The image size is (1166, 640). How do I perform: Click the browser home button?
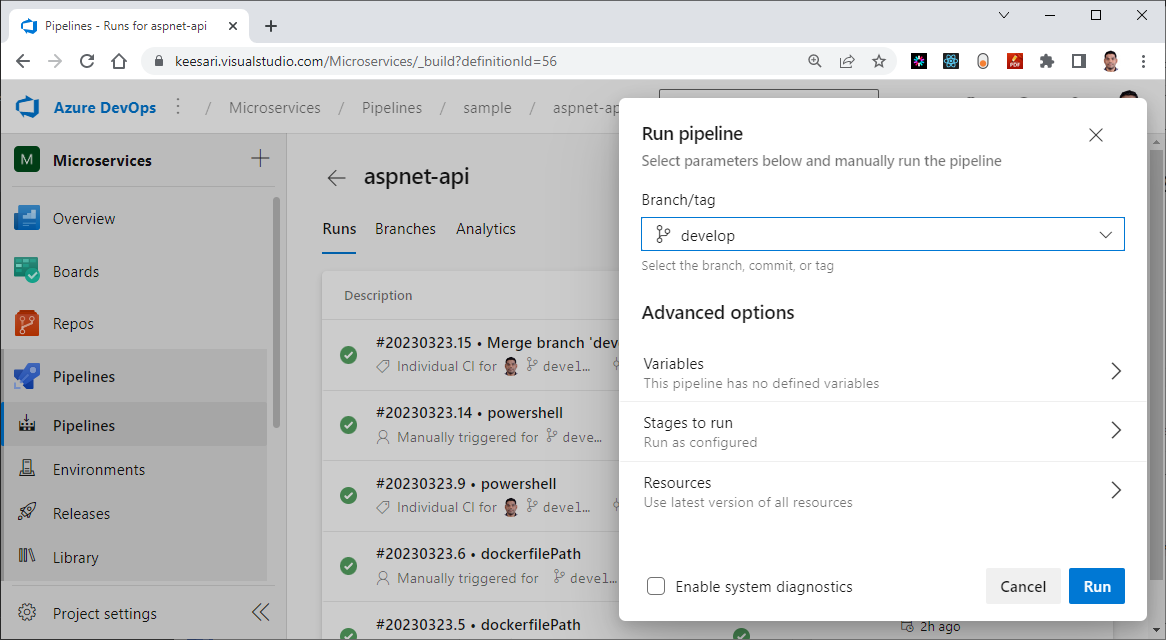119,61
